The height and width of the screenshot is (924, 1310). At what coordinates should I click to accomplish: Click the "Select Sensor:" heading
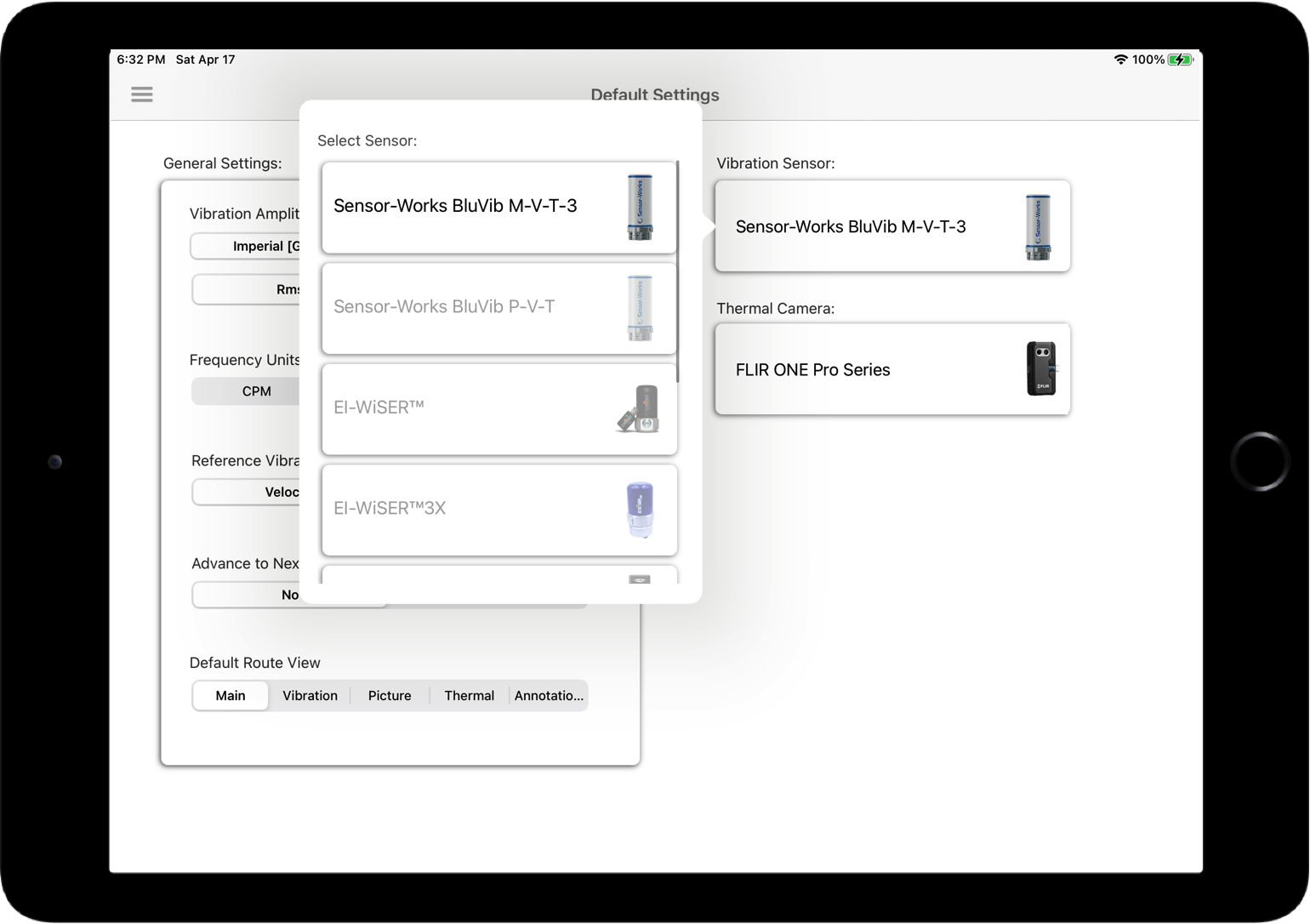point(367,140)
